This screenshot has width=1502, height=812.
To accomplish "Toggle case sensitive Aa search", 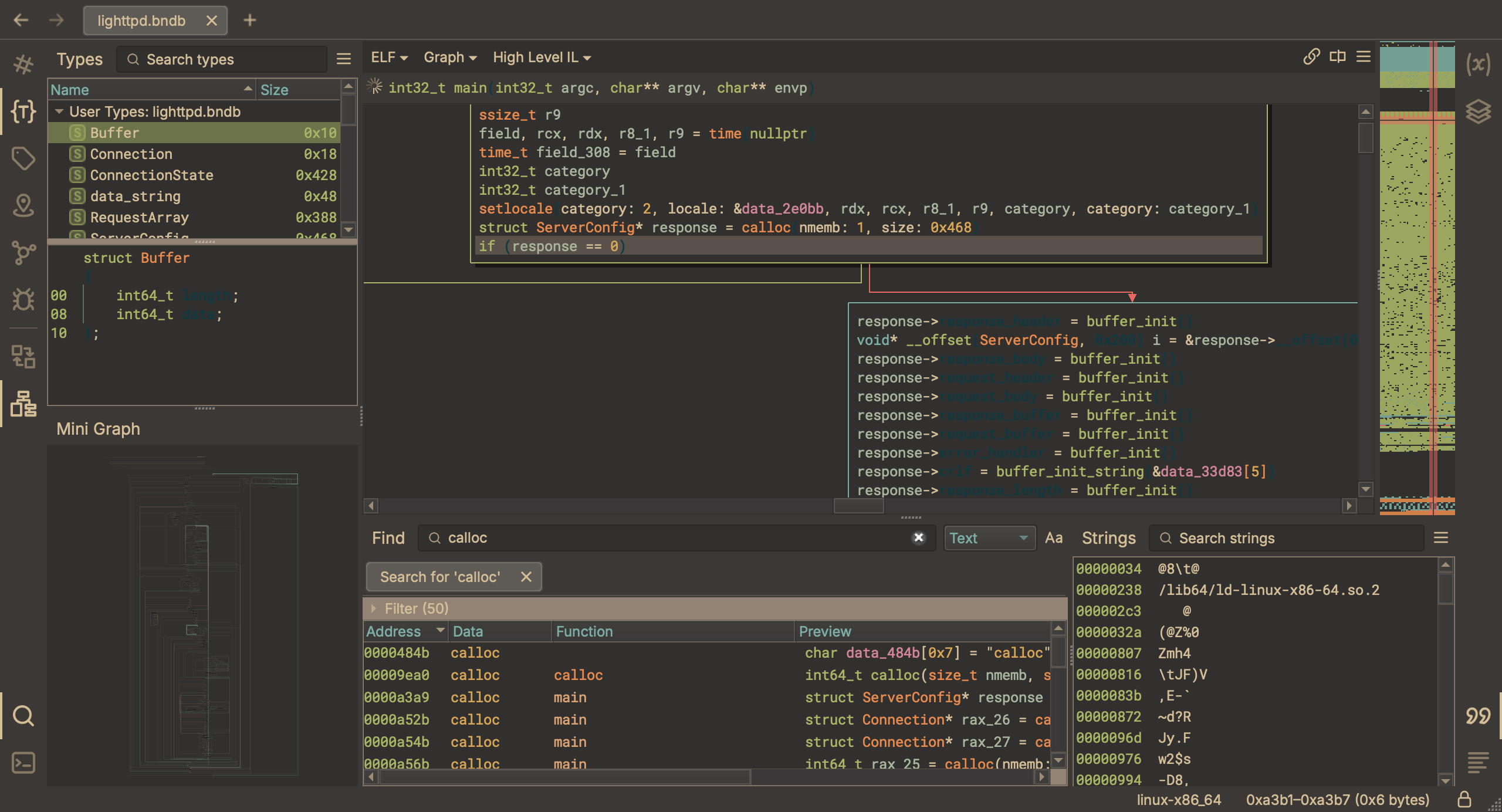I will click(x=1054, y=538).
